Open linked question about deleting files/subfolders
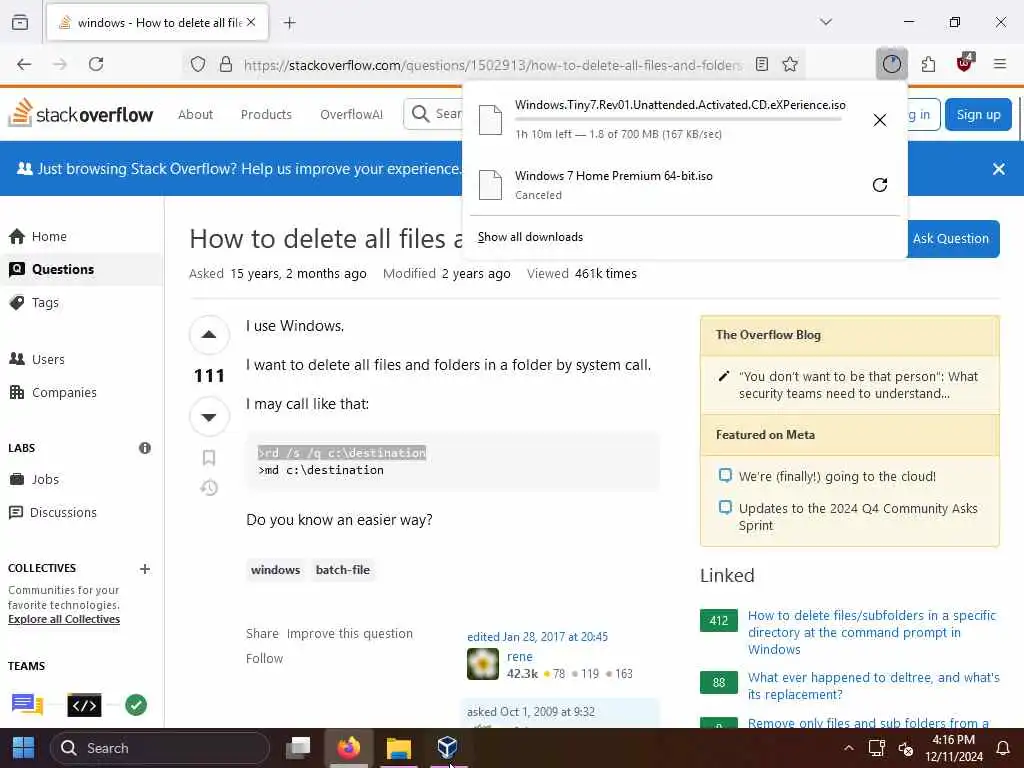 click(872, 632)
